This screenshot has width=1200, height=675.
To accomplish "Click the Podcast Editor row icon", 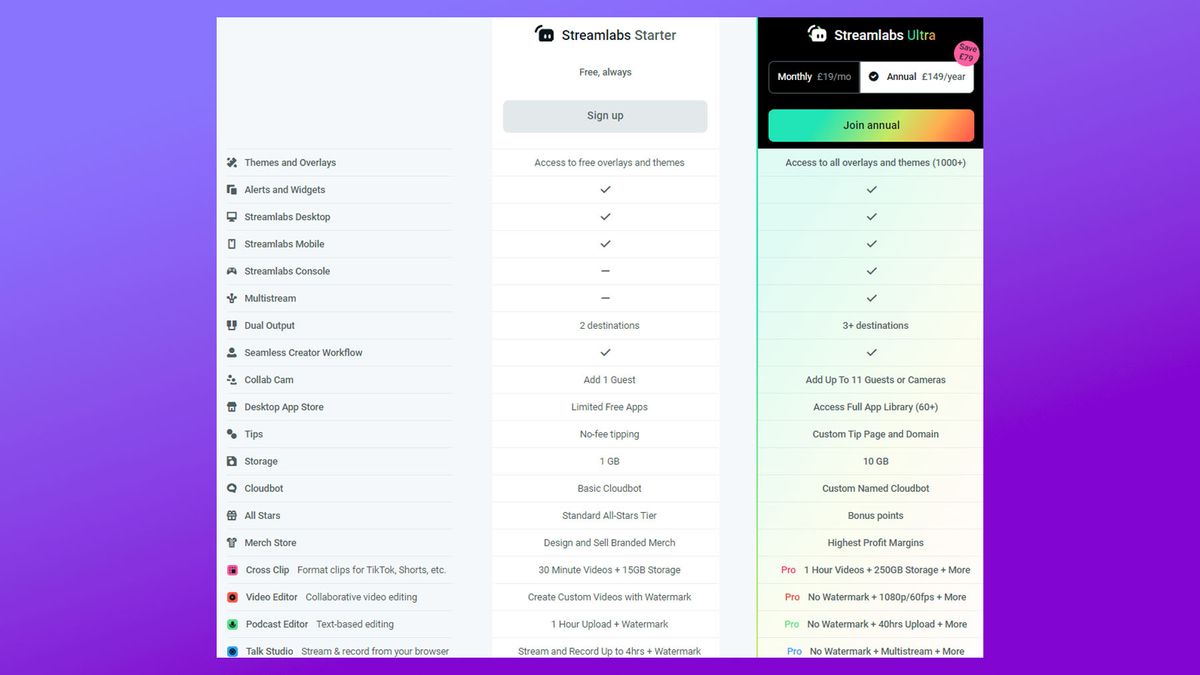I will [233, 623].
